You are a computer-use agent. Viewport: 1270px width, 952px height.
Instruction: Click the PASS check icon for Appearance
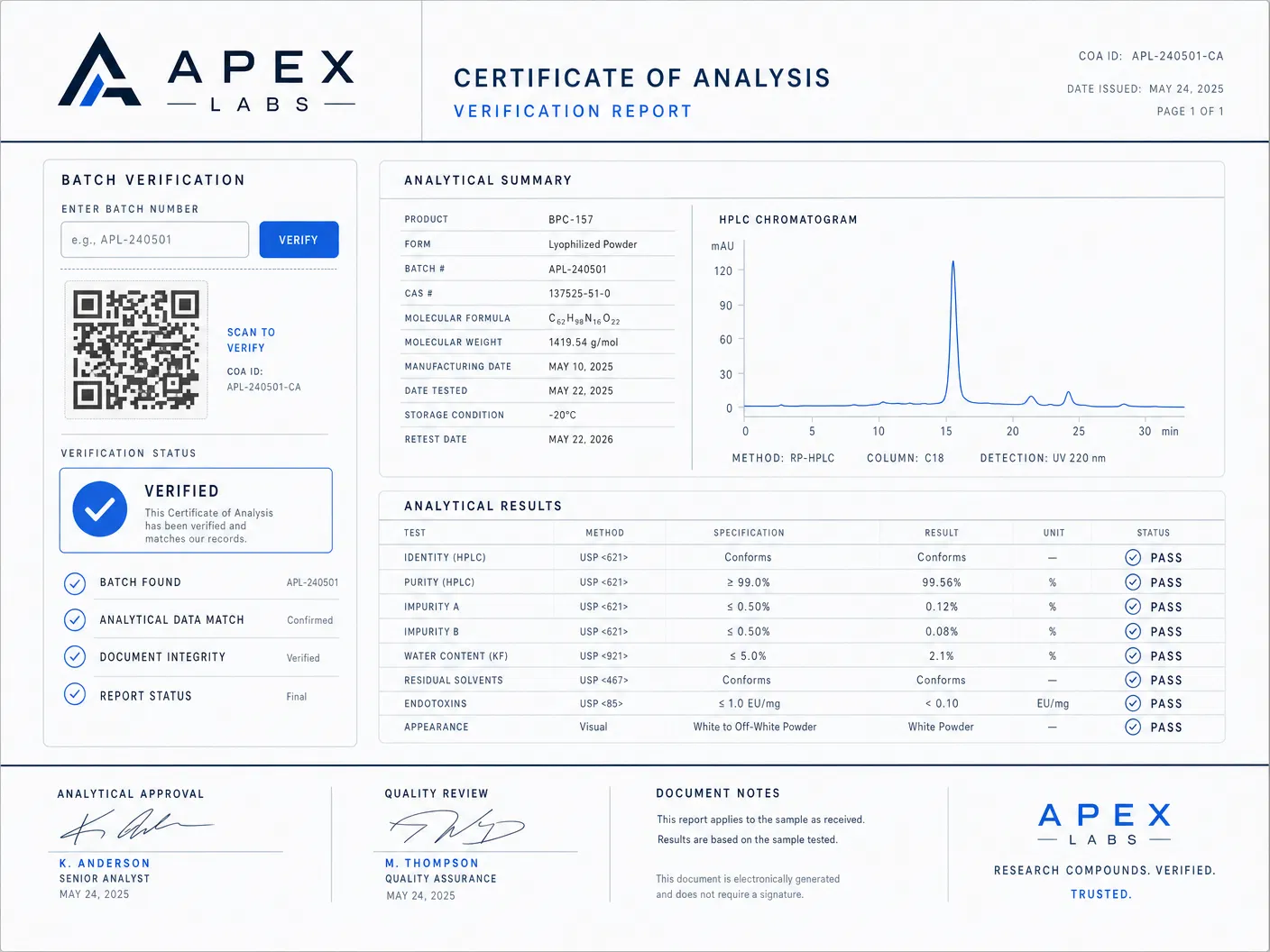pos(1133,727)
